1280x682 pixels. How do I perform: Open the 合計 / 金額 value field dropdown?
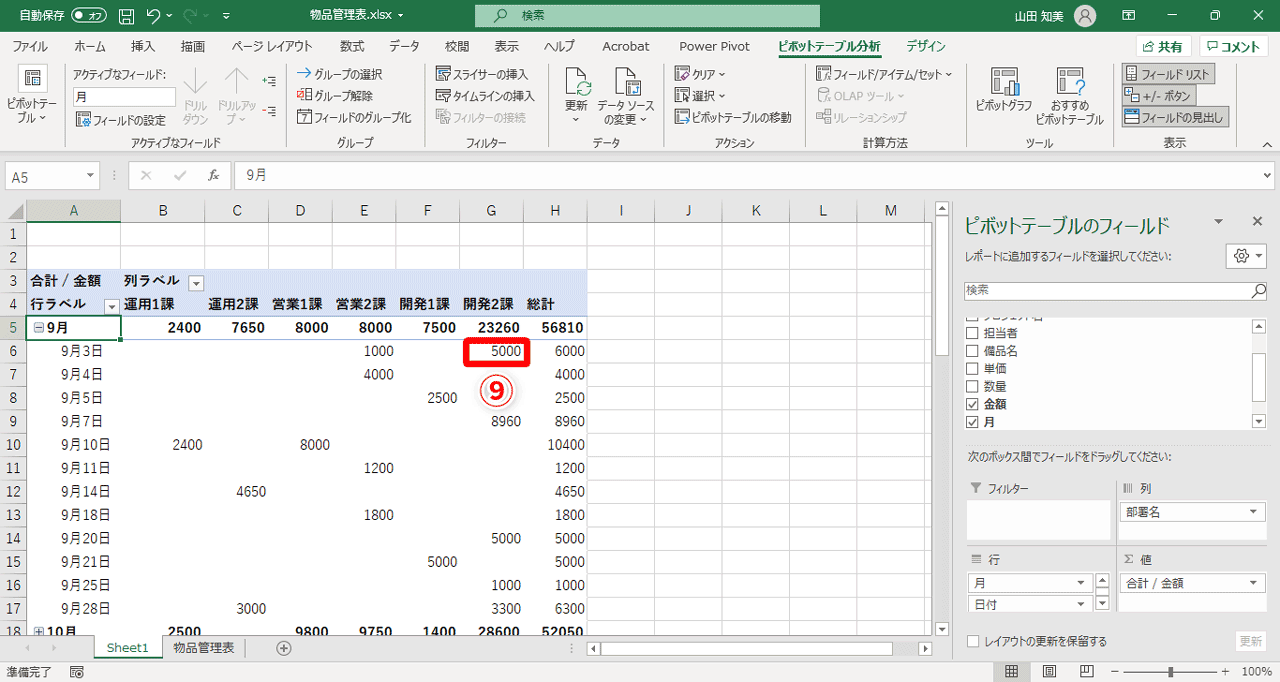(1255, 583)
